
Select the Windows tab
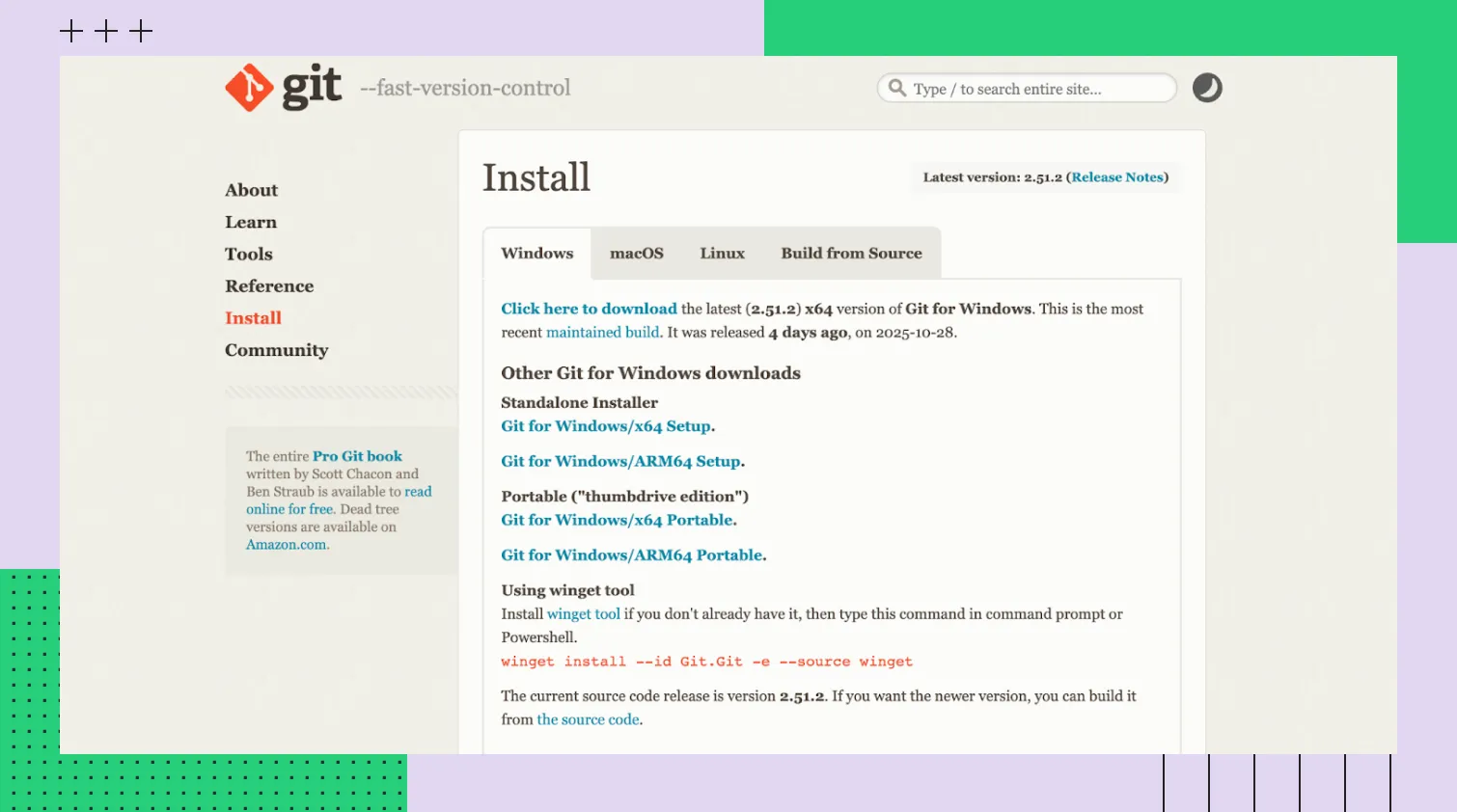536,254
